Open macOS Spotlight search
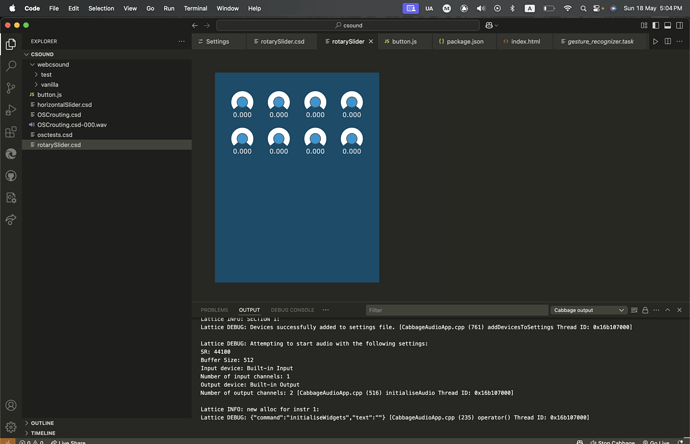This screenshot has width=690, height=444. click(583, 8)
